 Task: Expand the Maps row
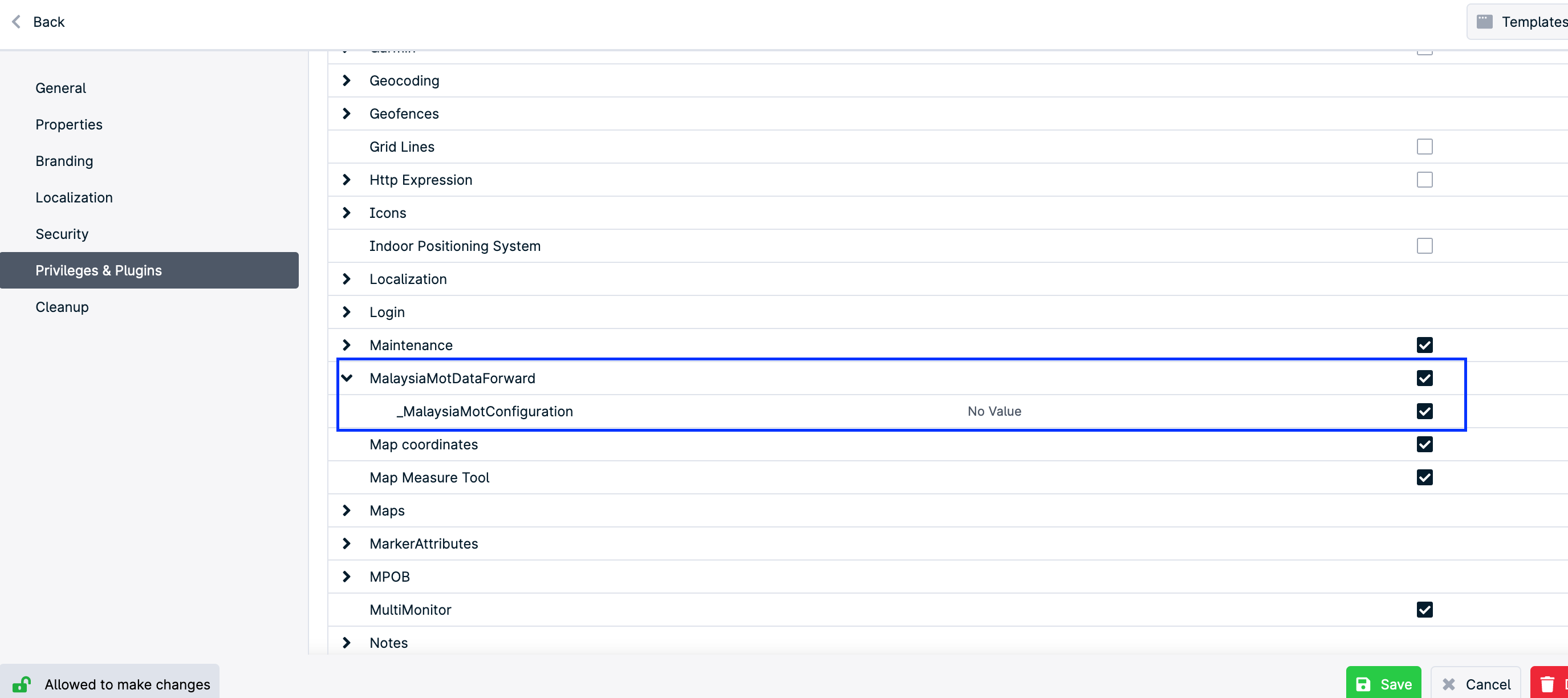pos(346,510)
